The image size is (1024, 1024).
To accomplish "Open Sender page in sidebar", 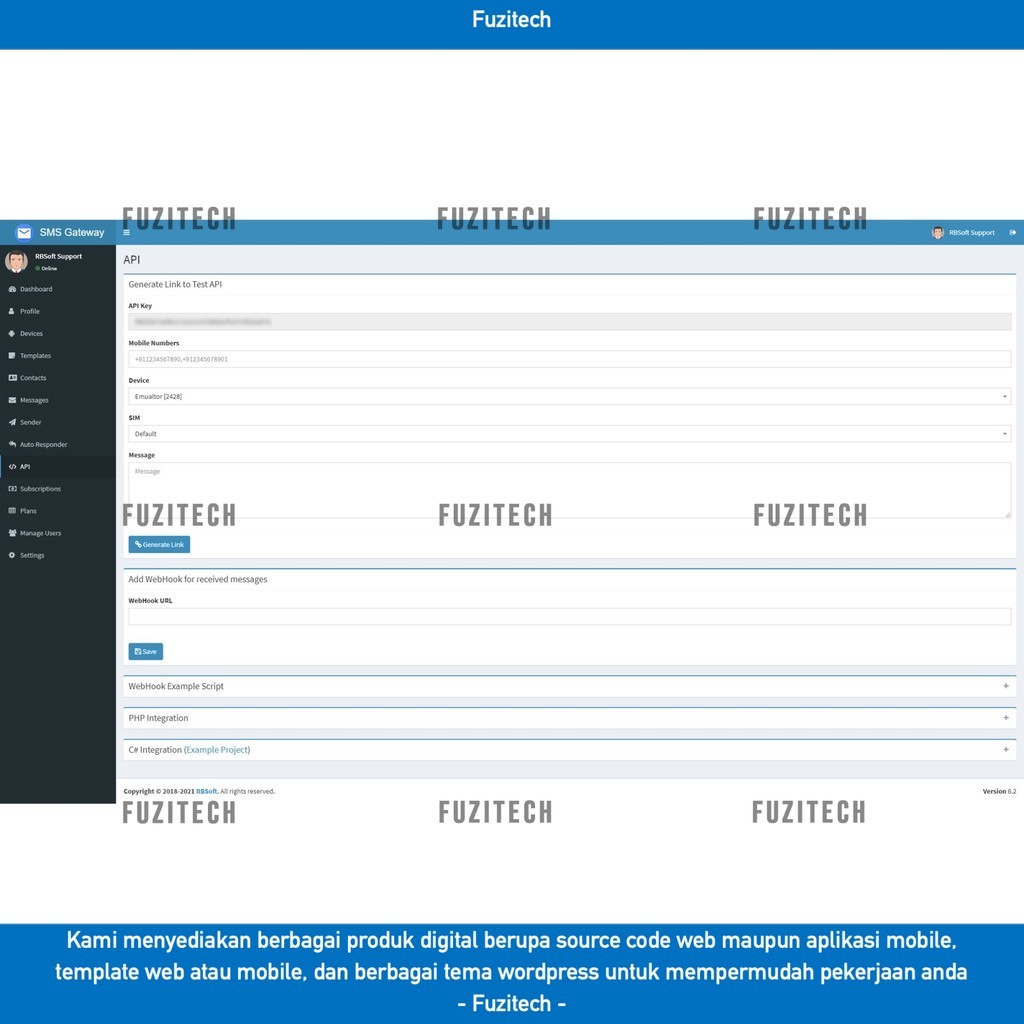I will tap(58, 422).
